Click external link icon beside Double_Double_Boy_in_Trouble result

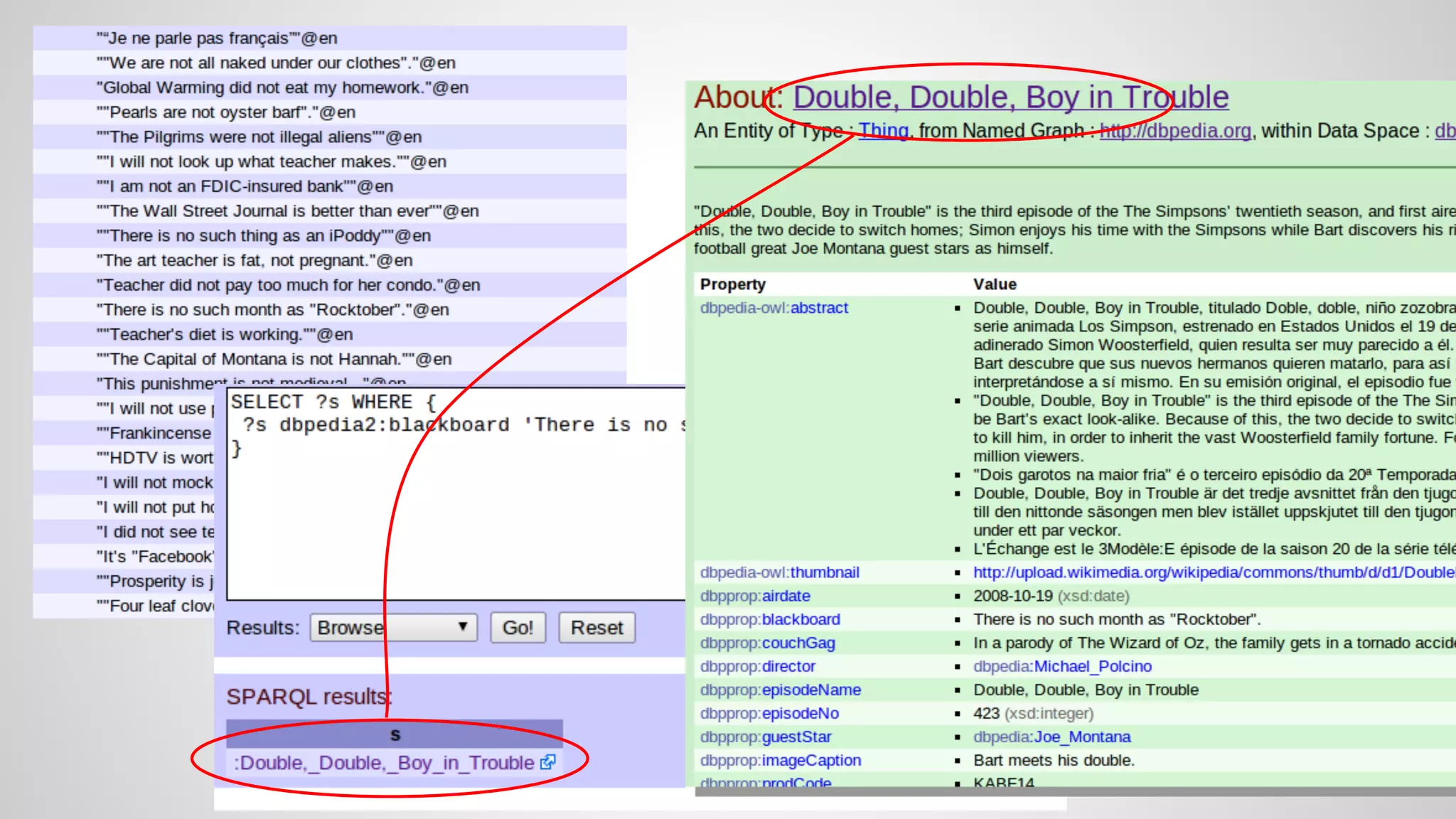tap(547, 762)
